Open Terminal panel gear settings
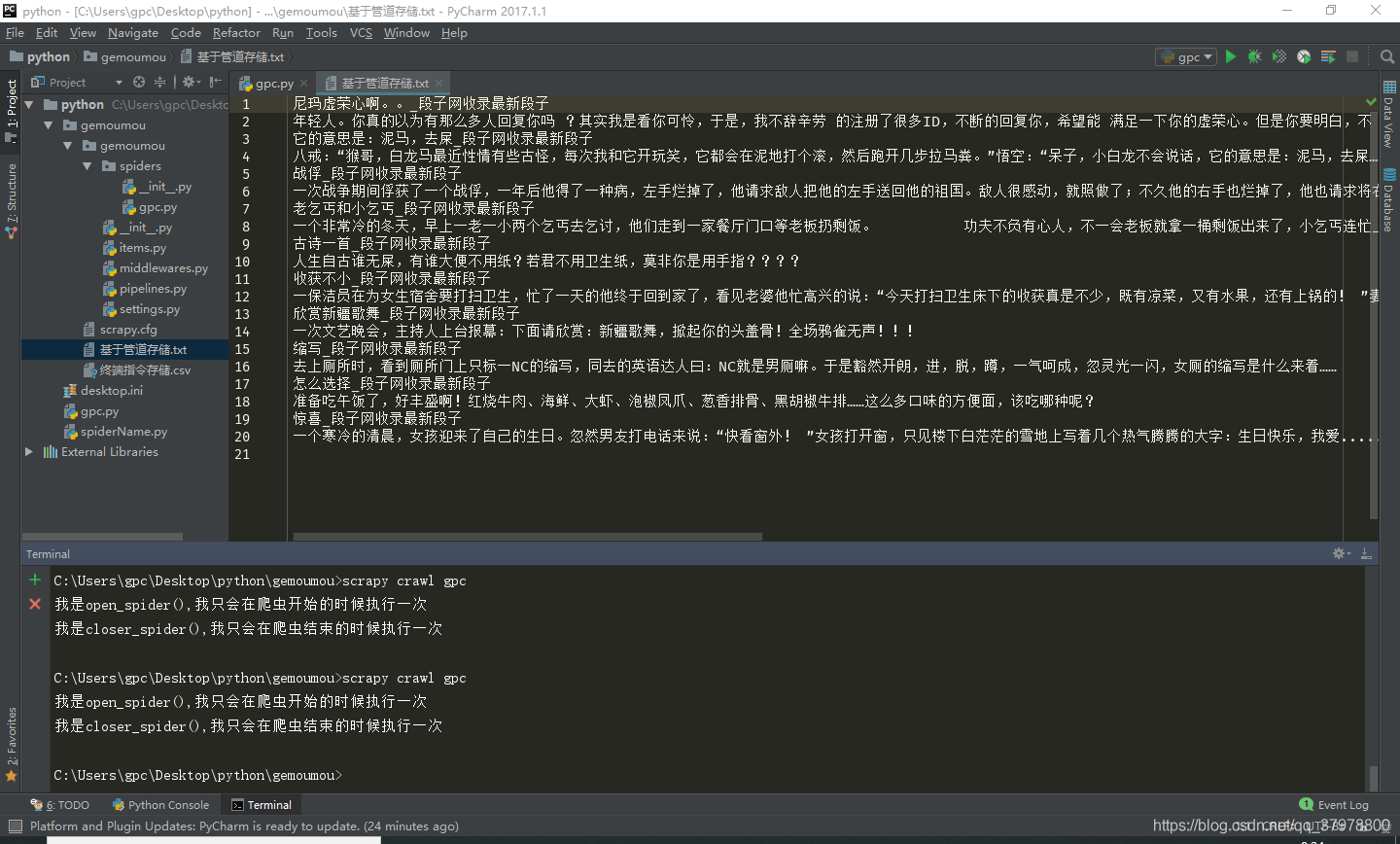 1341,553
